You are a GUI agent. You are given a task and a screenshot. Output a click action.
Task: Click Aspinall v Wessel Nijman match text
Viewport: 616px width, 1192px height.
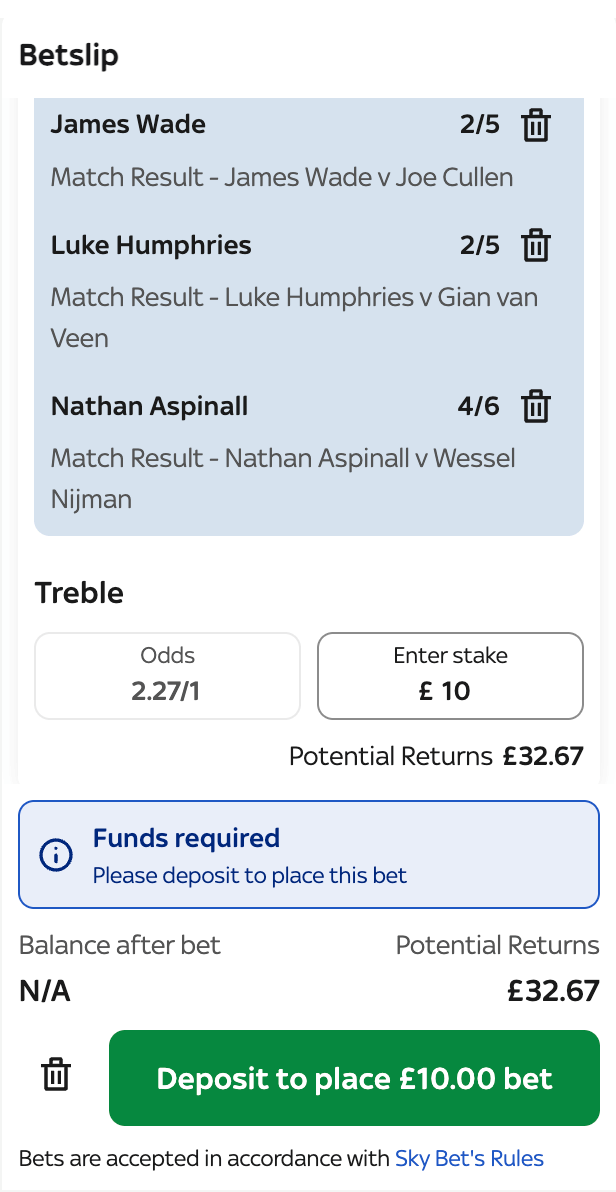tap(283, 479)
